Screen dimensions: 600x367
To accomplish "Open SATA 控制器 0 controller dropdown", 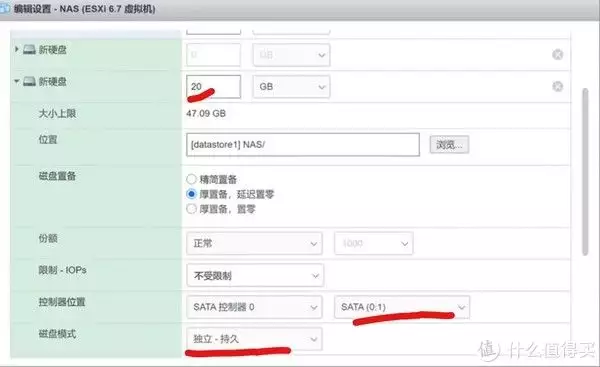I will tap(254, 307).
